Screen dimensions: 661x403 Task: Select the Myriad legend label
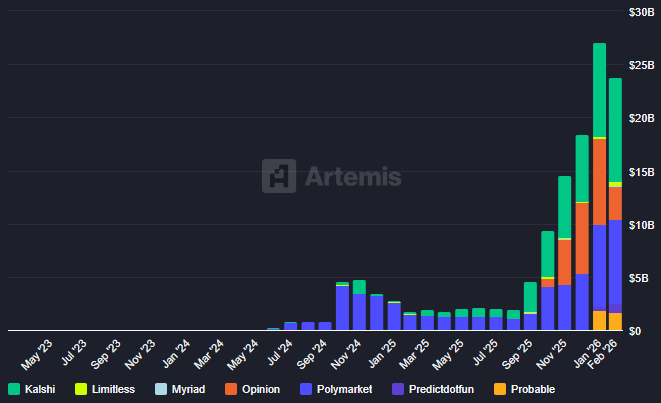[x=188, y=389]
